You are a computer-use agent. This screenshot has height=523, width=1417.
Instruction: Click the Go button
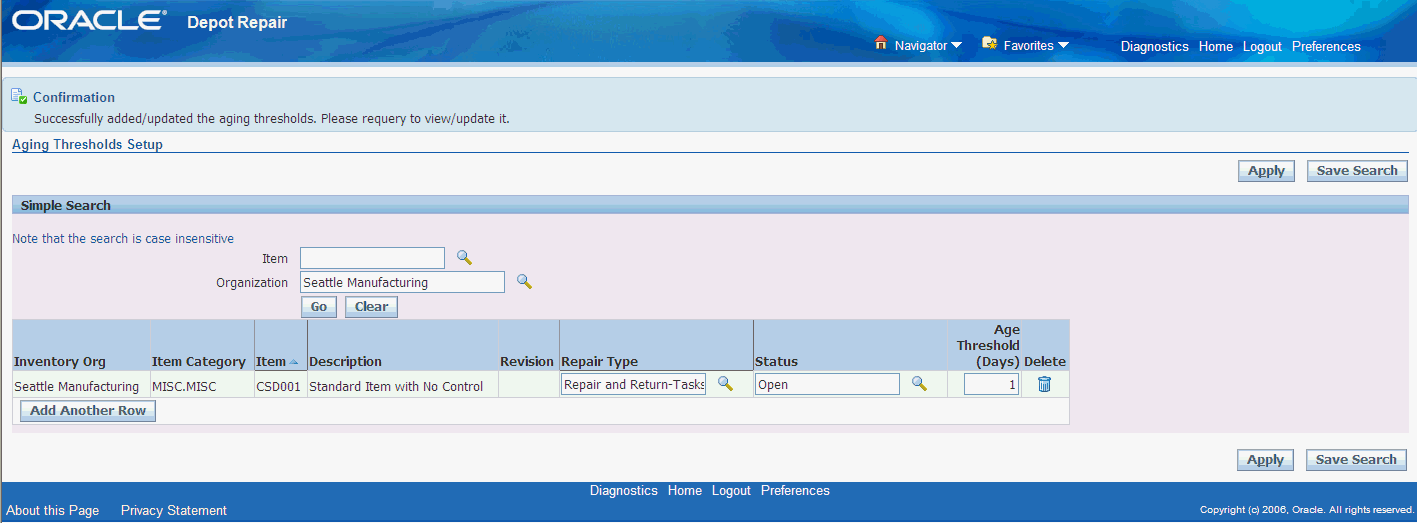(319, 307)
